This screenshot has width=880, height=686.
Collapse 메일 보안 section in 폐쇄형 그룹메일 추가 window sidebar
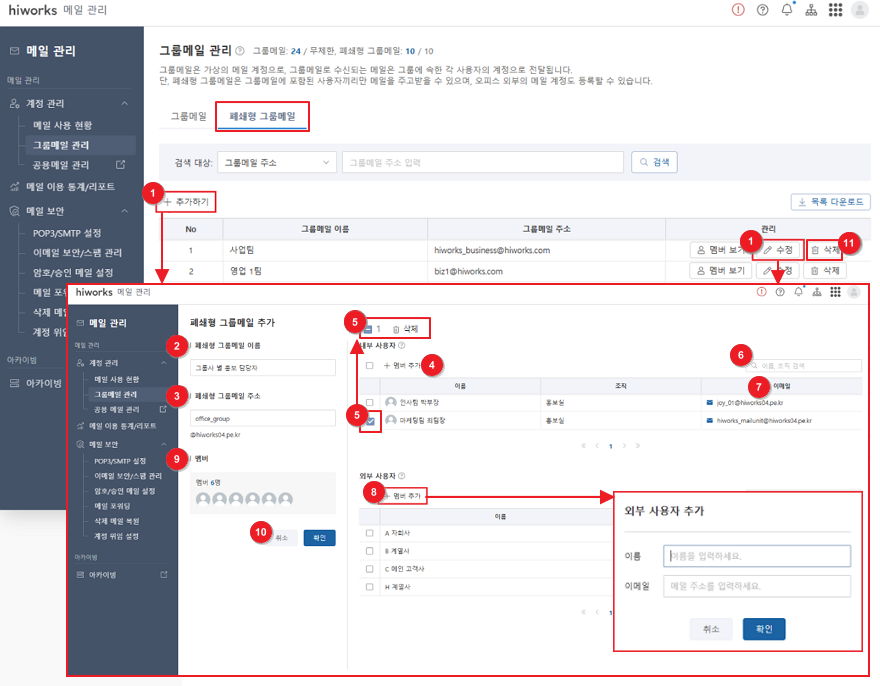click(164, 444)
